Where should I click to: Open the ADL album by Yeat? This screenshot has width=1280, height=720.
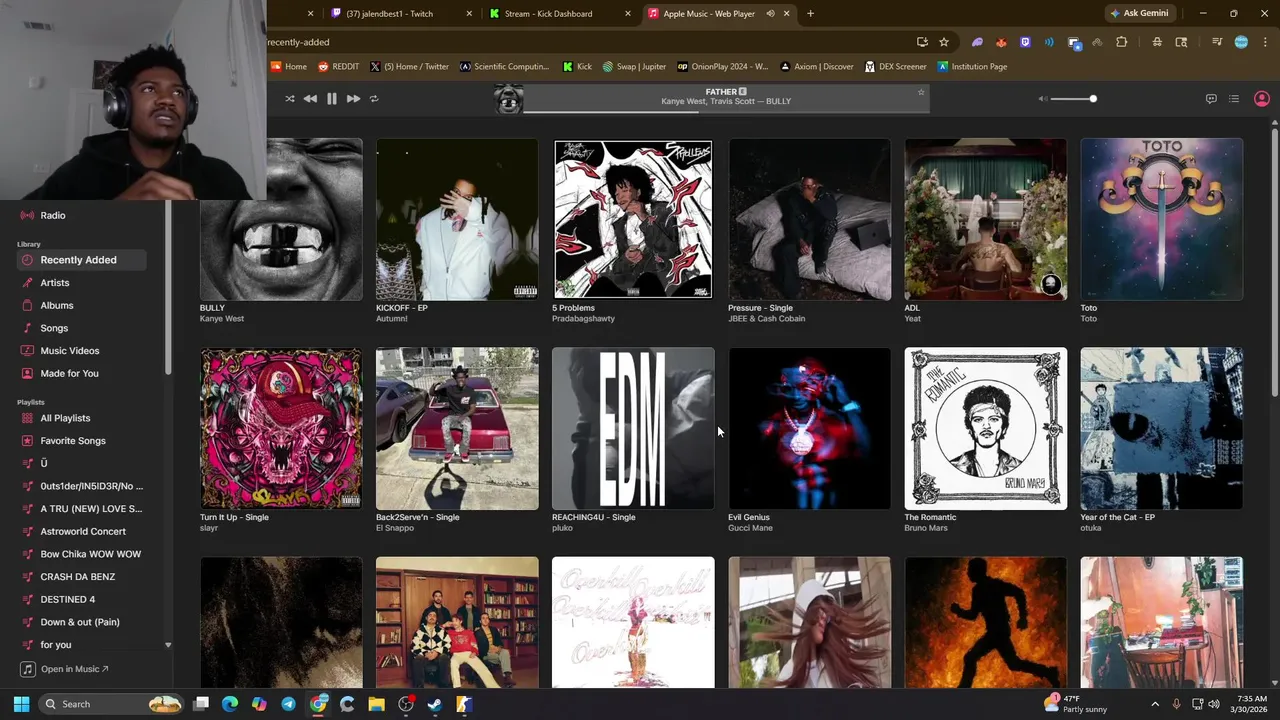pyautogui.click(x=985, y=219)
